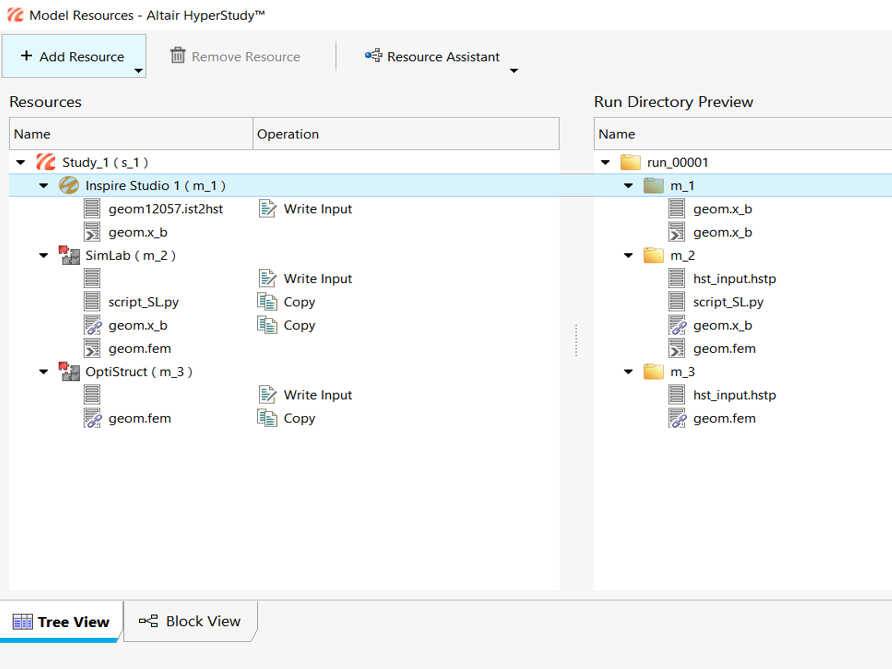Viewport: 892px width, 669px height.
Task: Click the Copy operation text for script_SL.py
Action: point(299,302)
